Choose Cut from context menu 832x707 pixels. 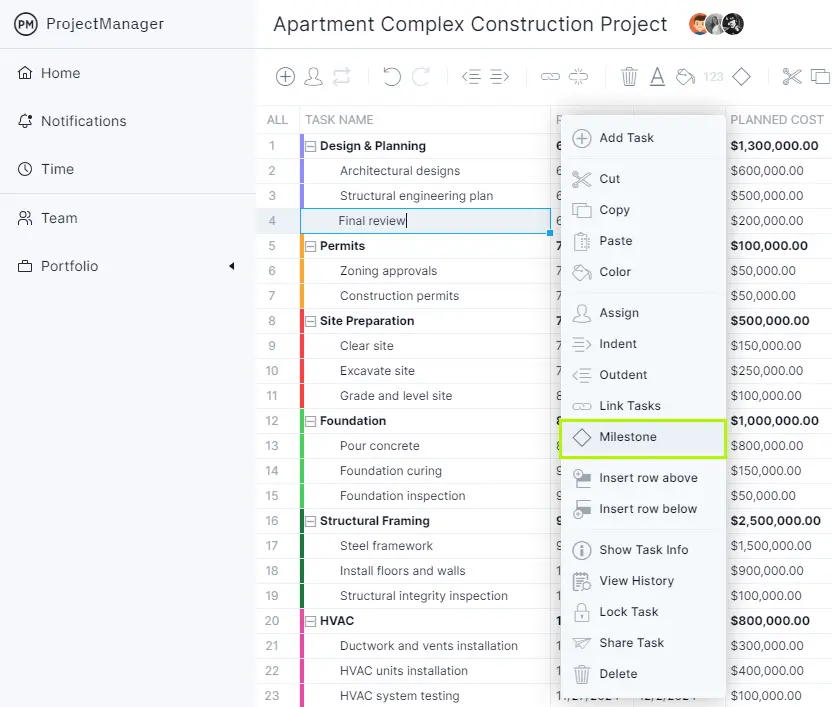point(643,179)
